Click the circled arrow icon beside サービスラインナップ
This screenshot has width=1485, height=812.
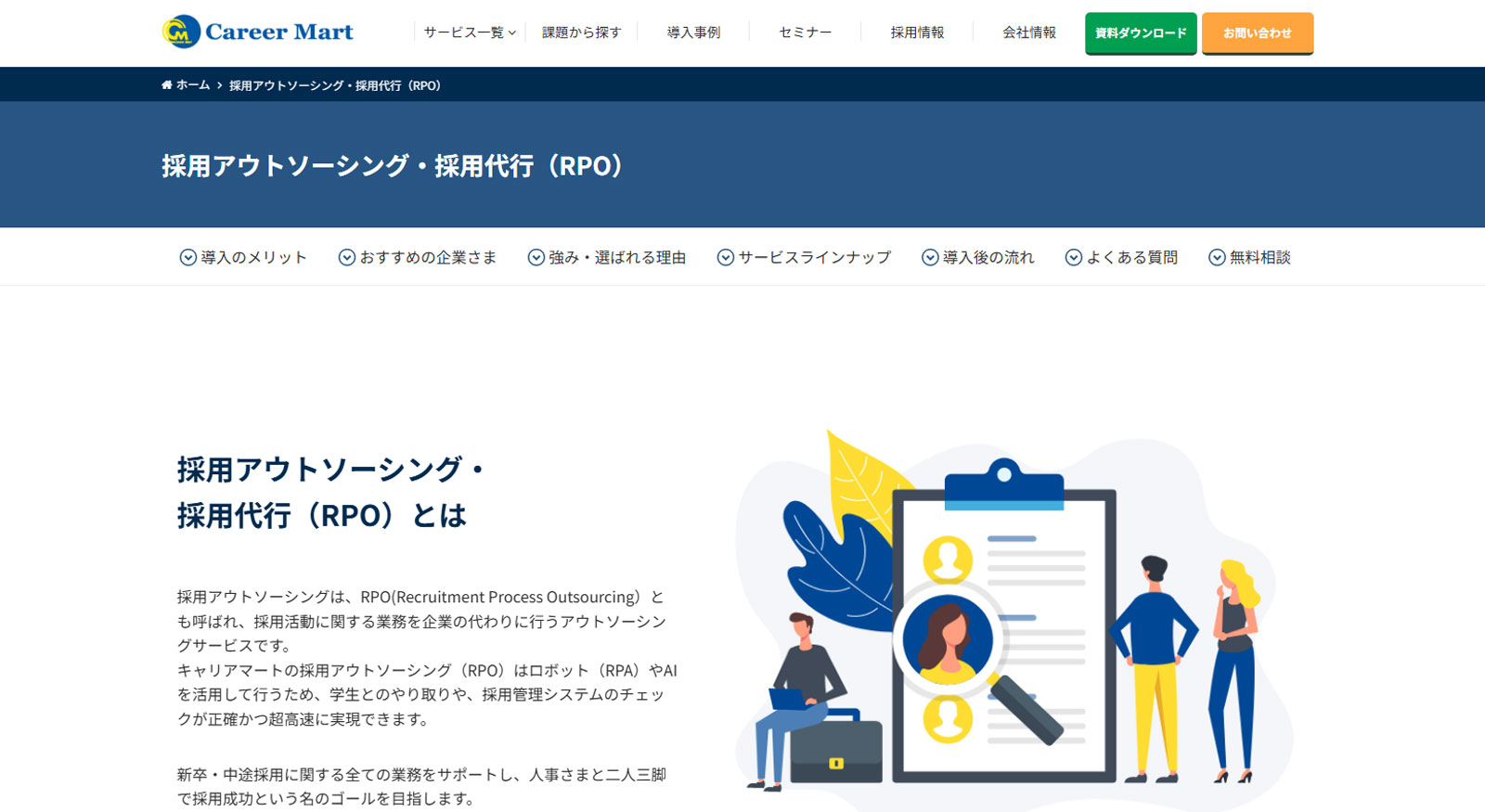click(726, 258)
